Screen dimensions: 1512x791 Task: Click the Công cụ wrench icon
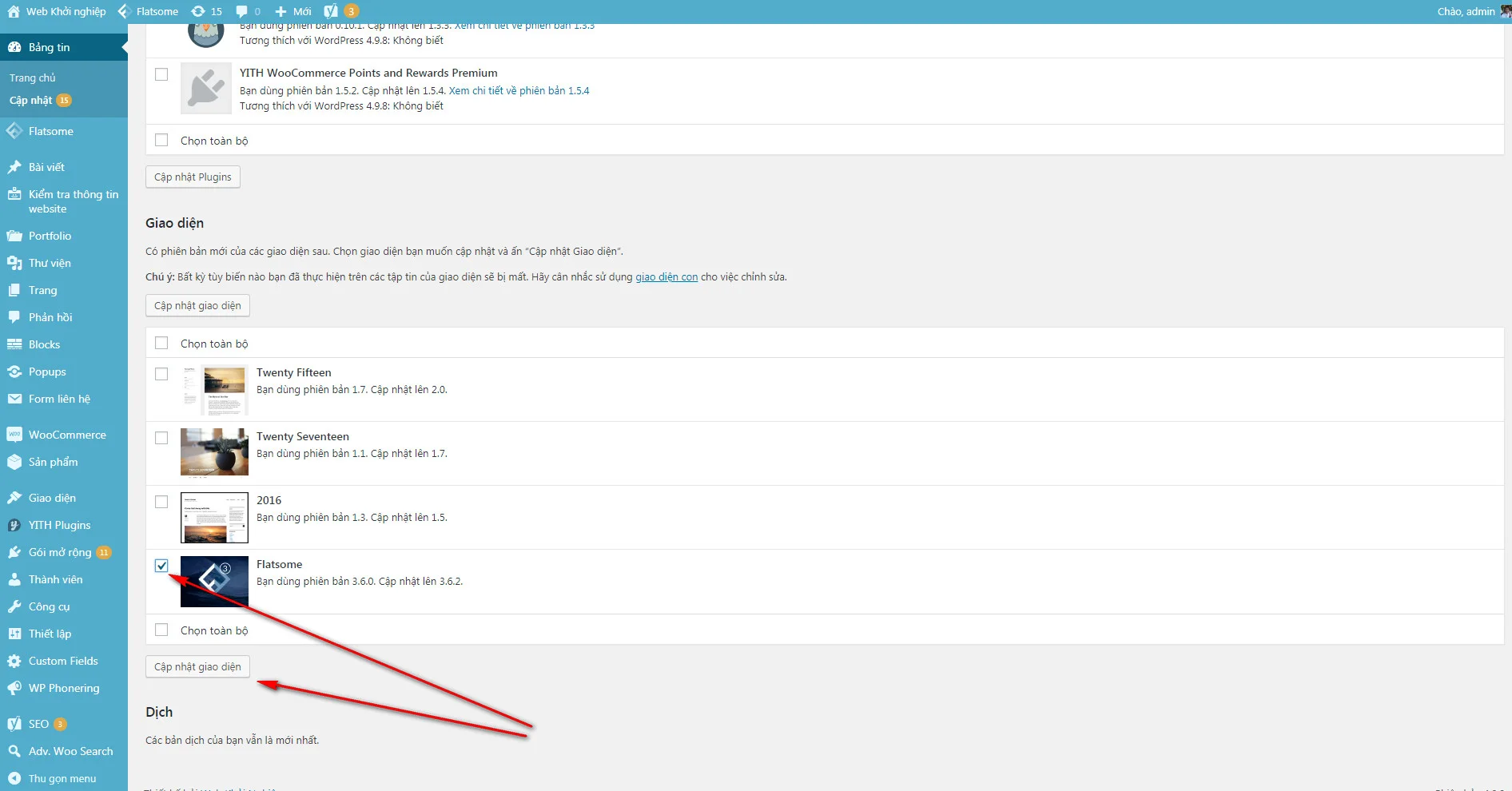pyautogui.click(x=14, y=606)
